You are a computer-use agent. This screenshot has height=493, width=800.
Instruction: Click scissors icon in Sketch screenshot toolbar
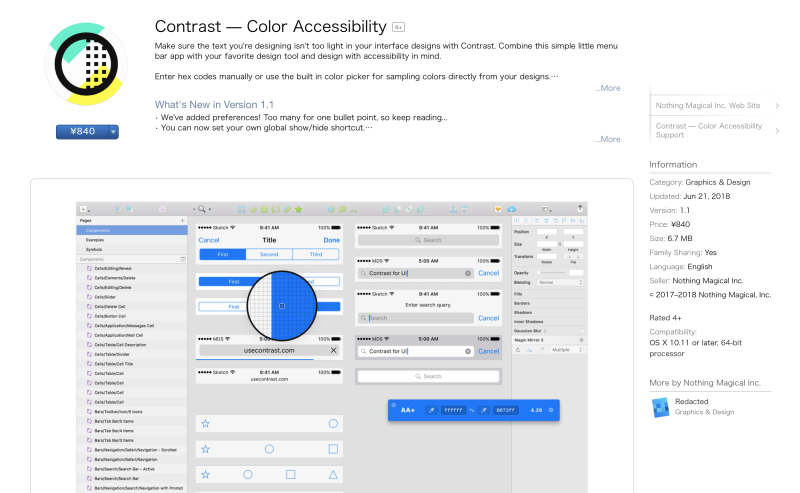(x=354, y=209)
